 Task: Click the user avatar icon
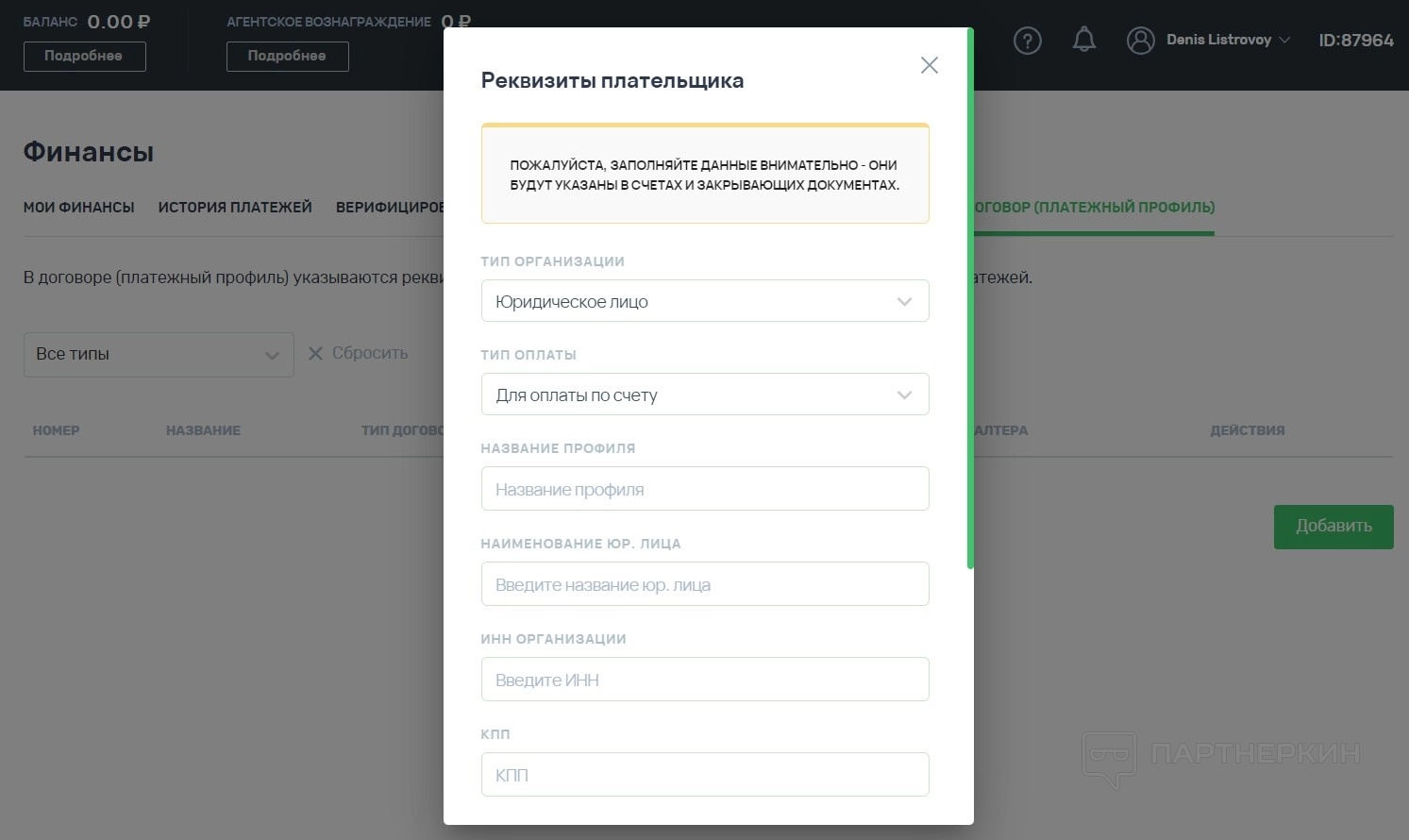click(x=1140, y=41)
